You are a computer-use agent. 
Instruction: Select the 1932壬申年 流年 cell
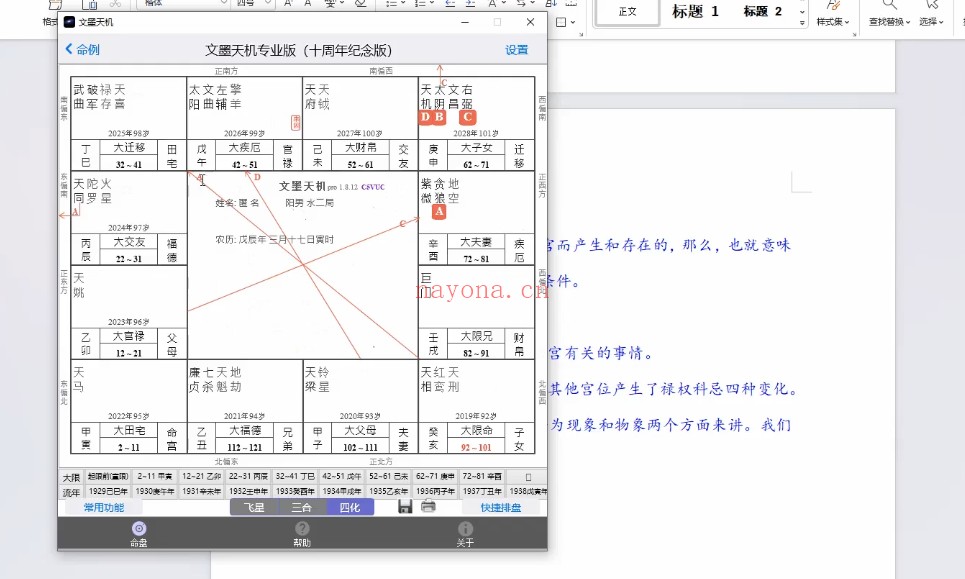pyautogui.click(x=248, y=492)
